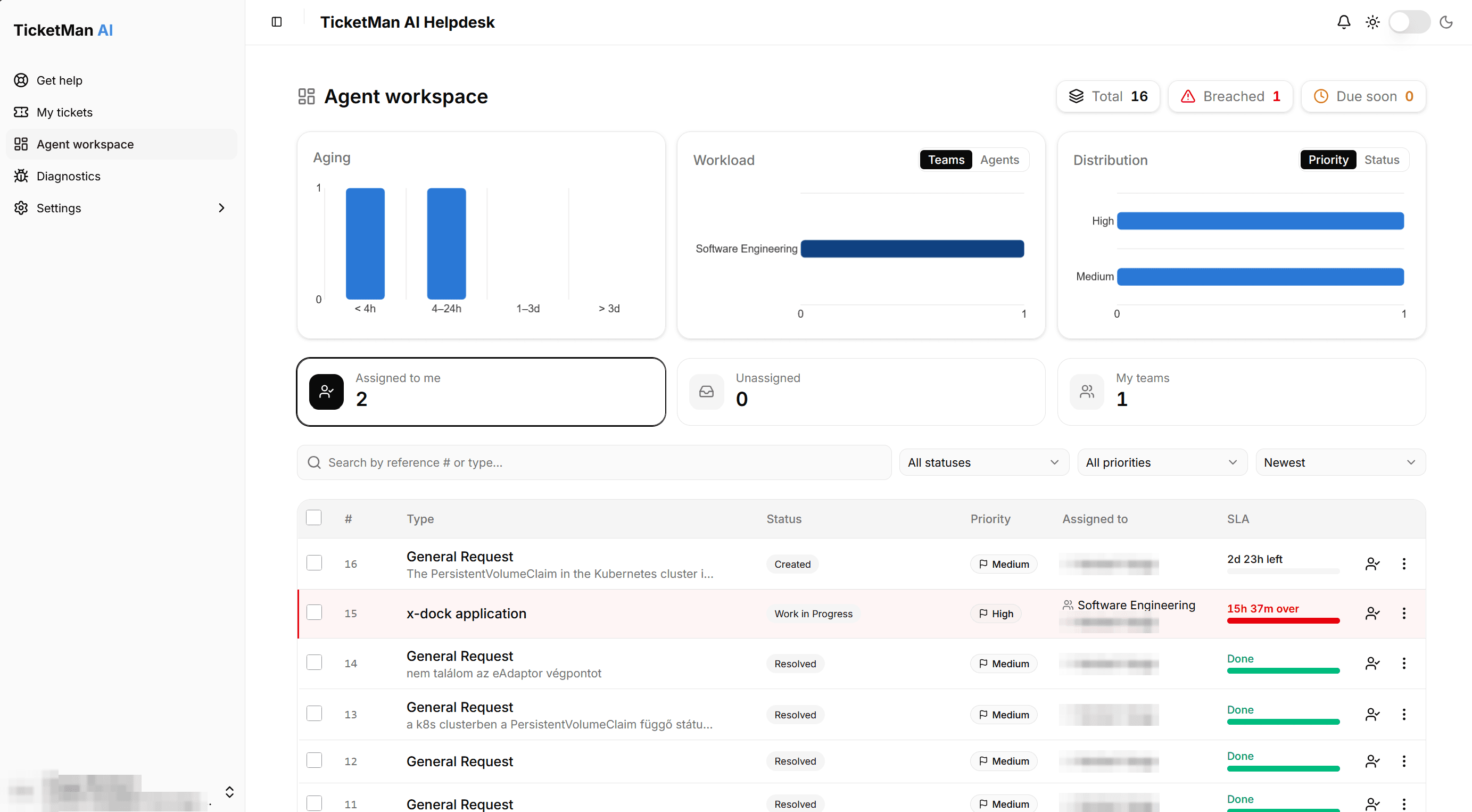Open Get help in sidebar
Viewport: 1472px width, 812px height.
122,80
